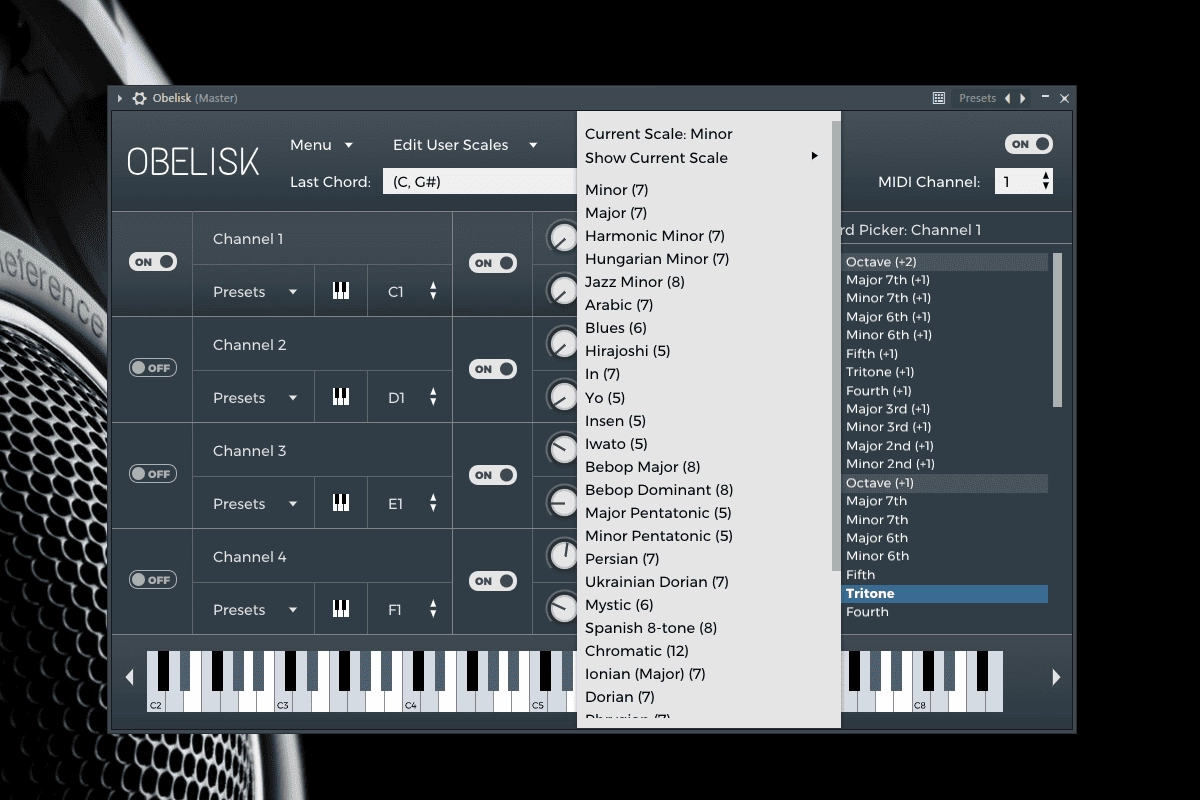Choose Bebop Dominant (8) scale
1200x800 pixels.
pyautogui.click(x=659, y=489)
